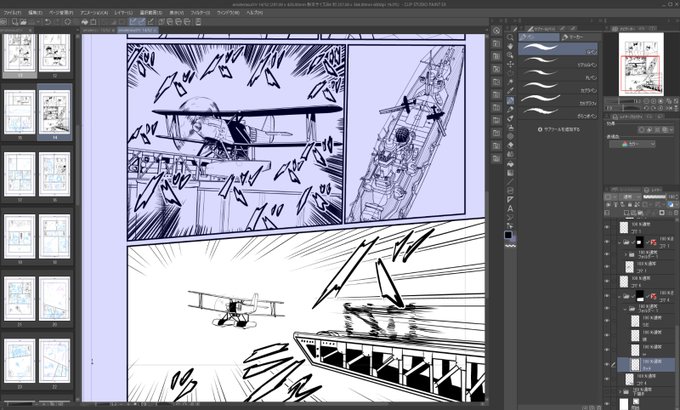Select the Move layer cross-arrows tool
Screen dimensions: 680x410
point(510,64)
